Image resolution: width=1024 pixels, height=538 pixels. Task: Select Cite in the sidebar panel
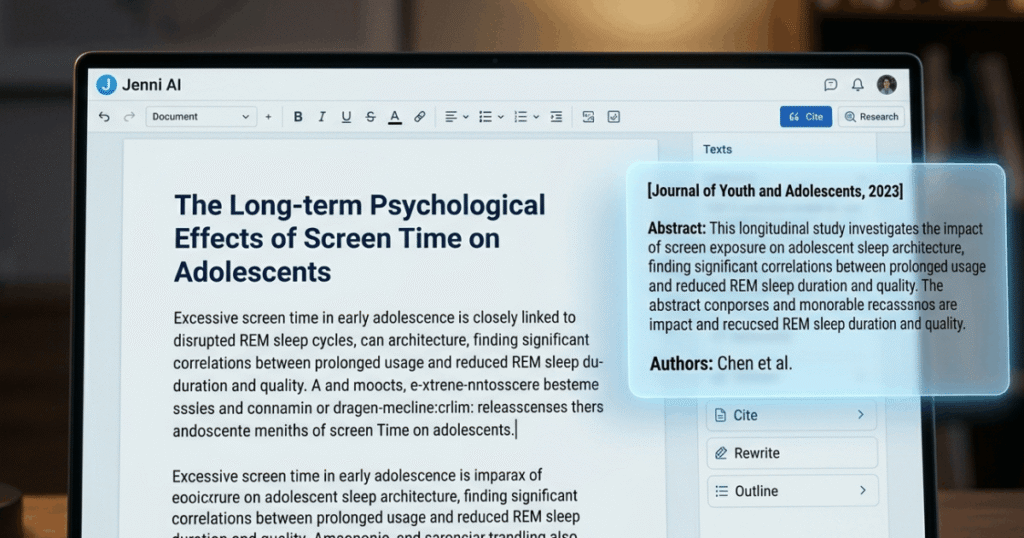pyautogui.click(x=792, y=415)
